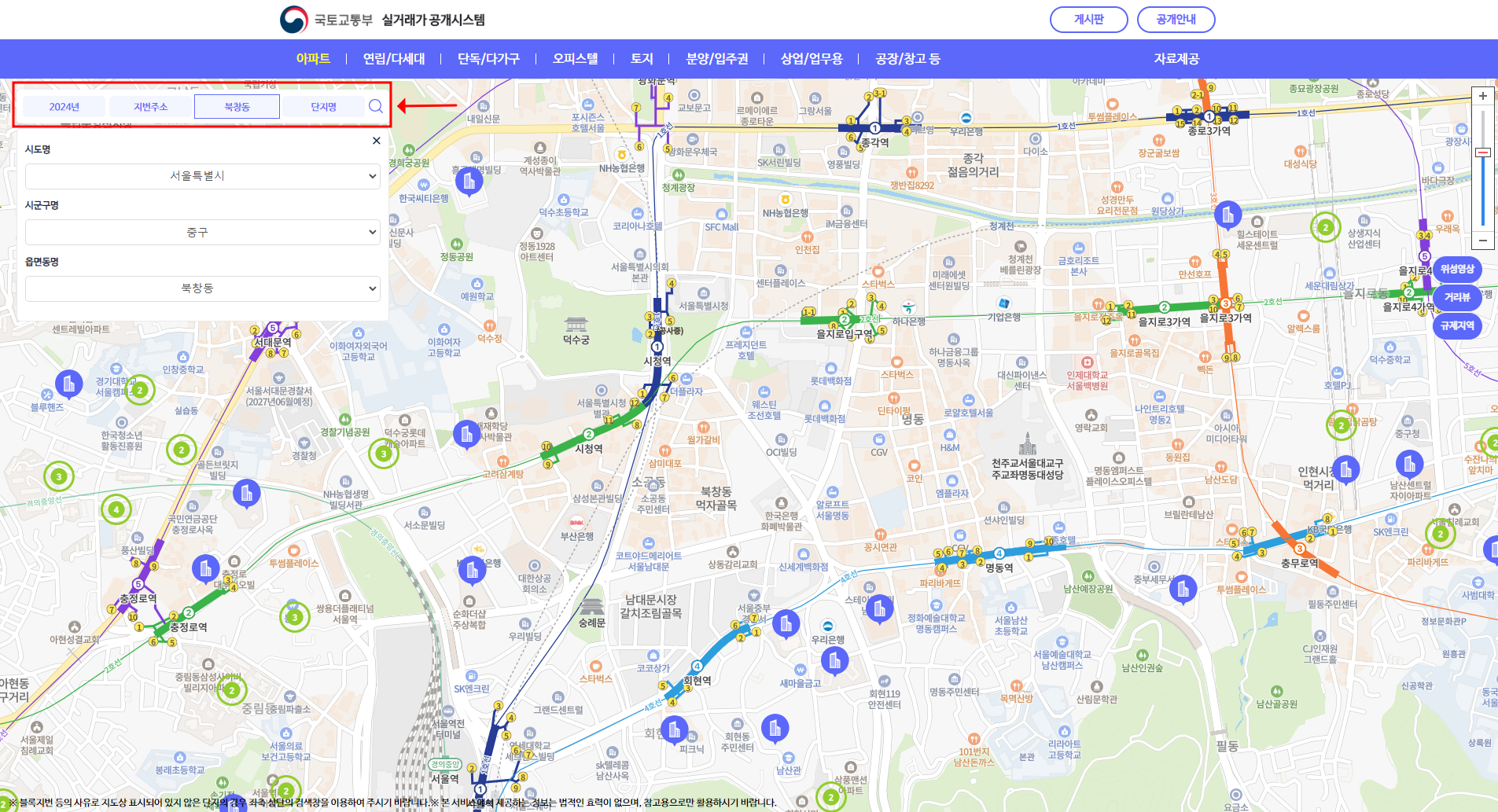Open cluster 3 near 쌍용더플래티넘 서울역
Viewport: 1498px width, 812px height.
pos(295,617)
